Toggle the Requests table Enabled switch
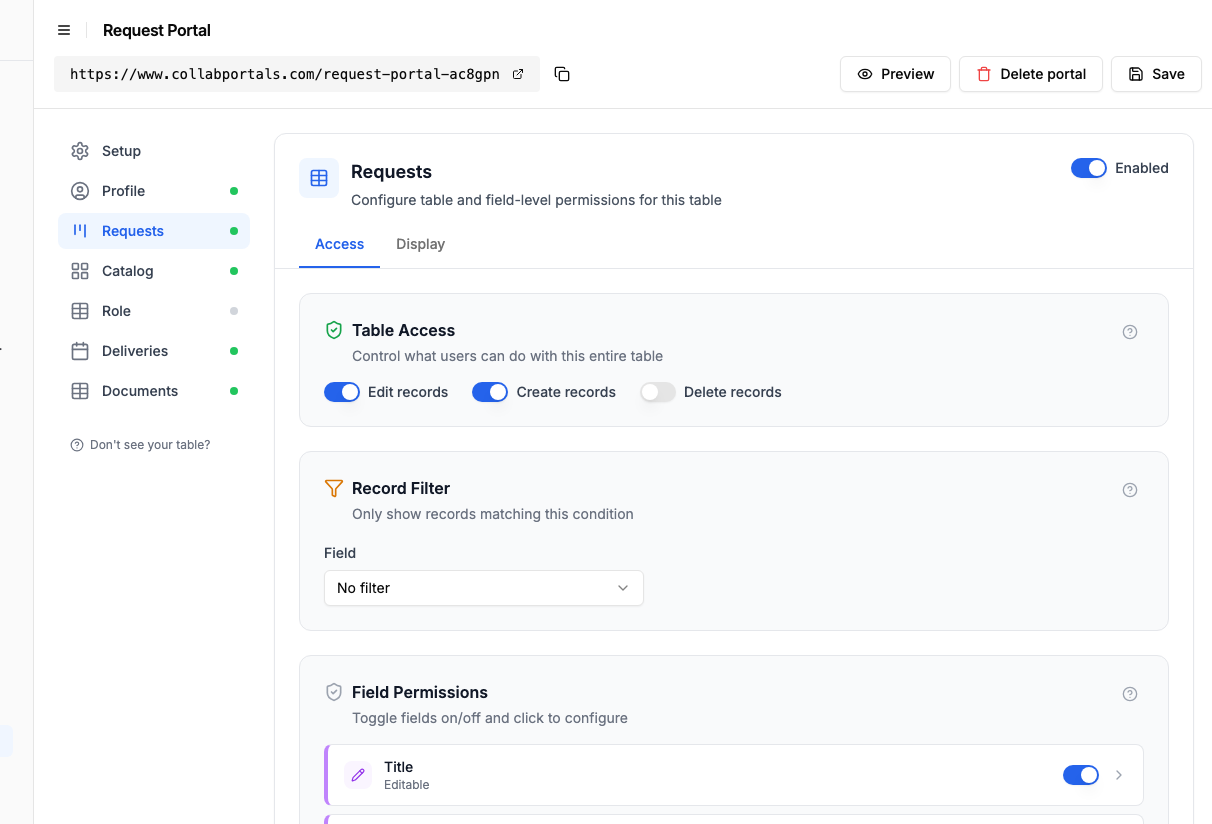Viewport: 1212px width, 824px height. pos(1089,168)
